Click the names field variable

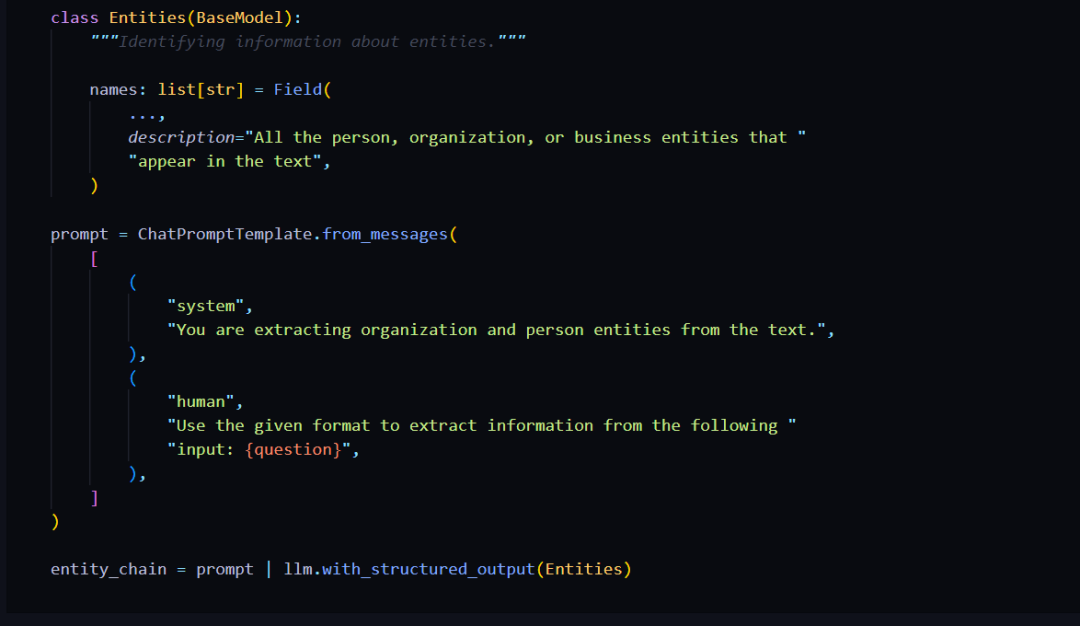click(113, 89)
